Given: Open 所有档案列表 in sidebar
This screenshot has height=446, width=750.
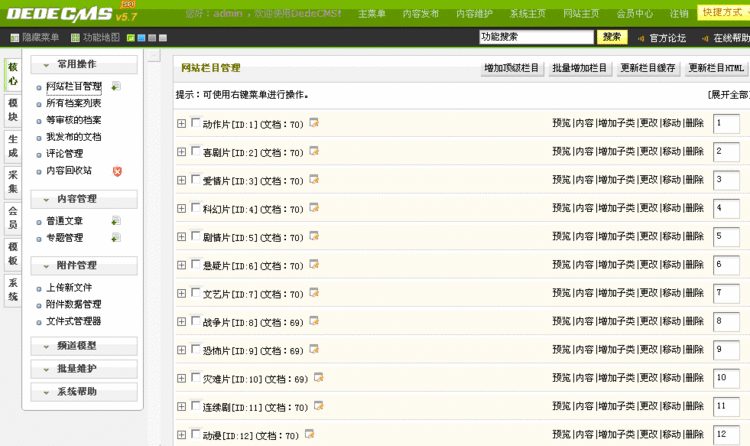Looking at the screenshot, I should (73, 103).
